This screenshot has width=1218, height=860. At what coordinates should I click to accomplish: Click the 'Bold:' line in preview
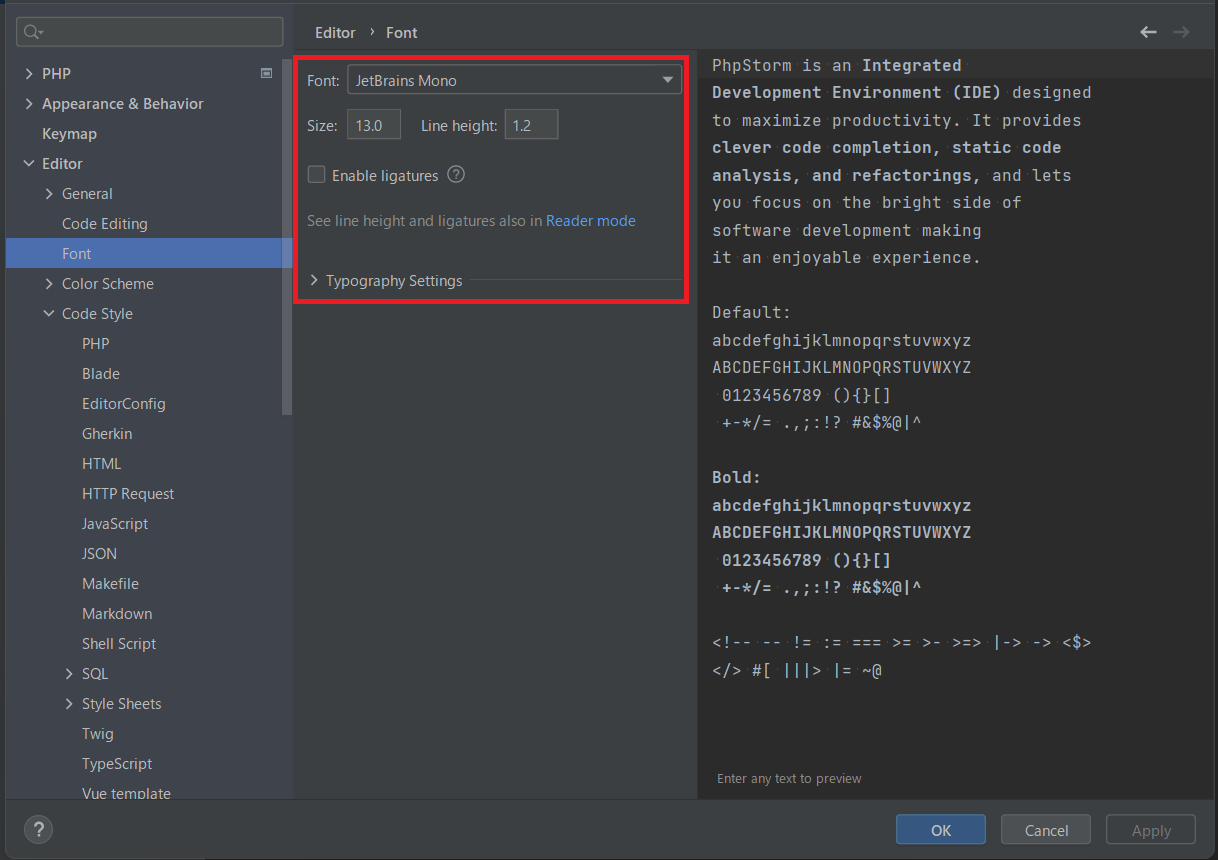[737, 478]
